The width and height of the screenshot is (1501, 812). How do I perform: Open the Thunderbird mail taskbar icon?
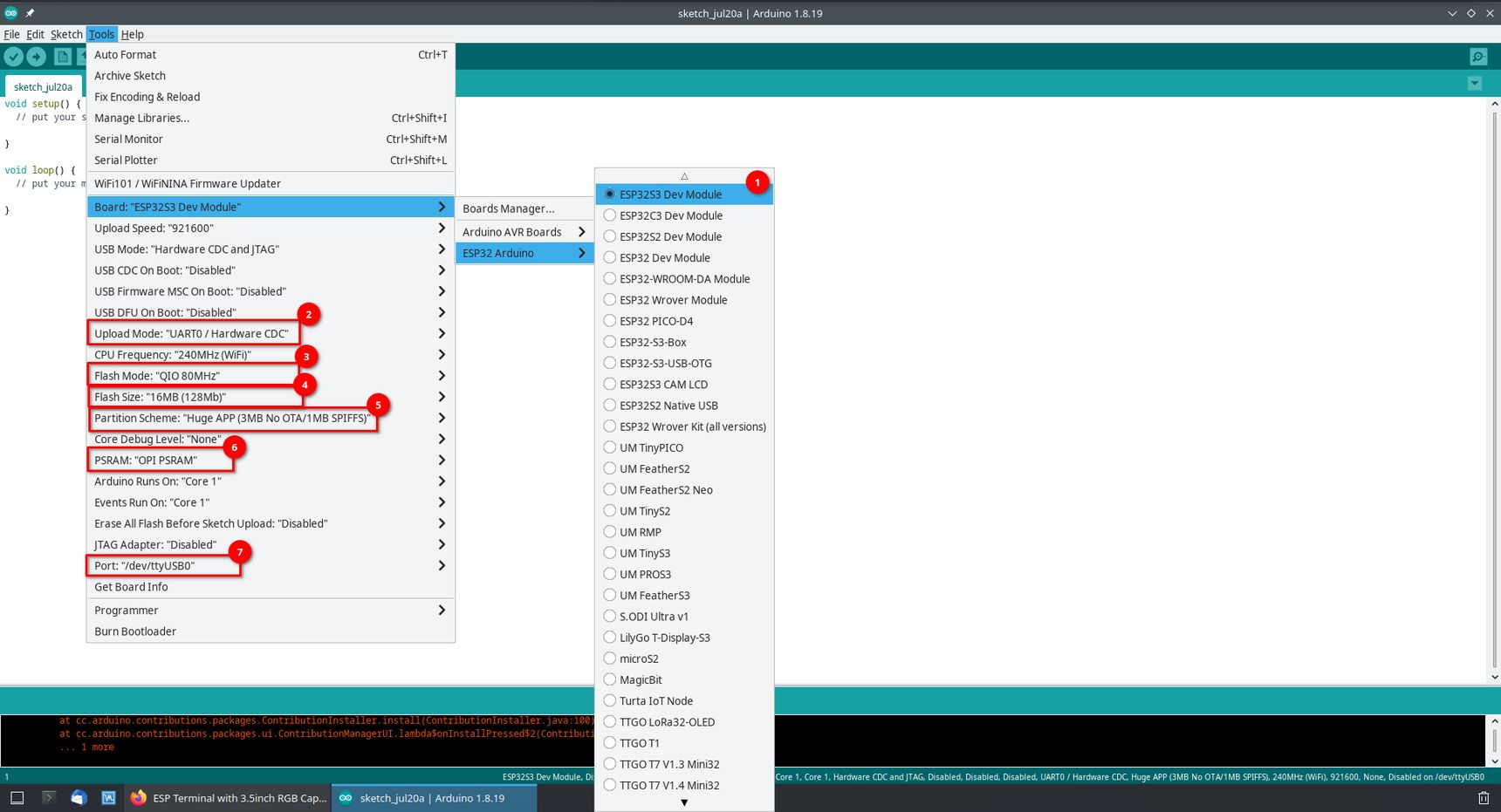(x=79, y=798)
